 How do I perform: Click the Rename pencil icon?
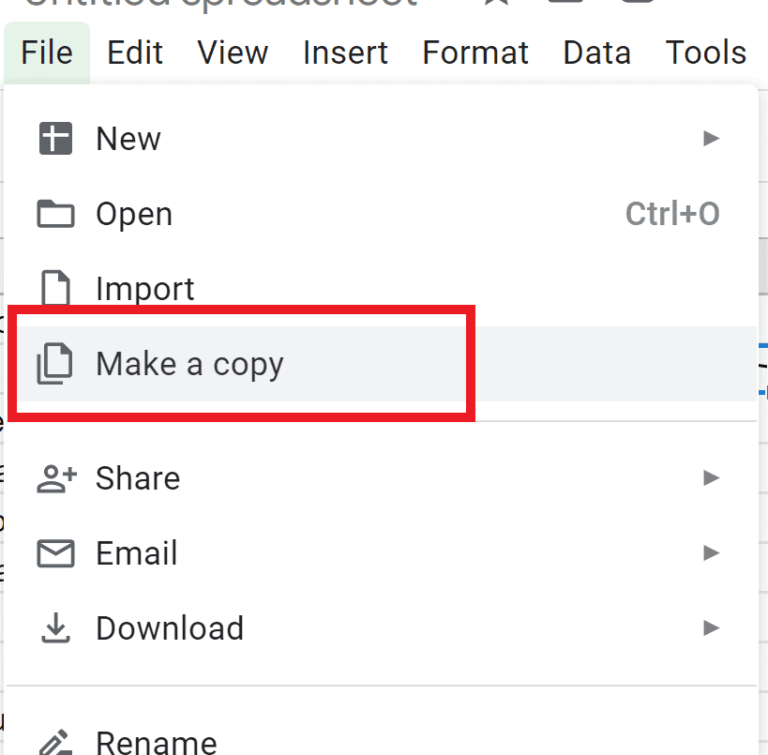point(56,743)
